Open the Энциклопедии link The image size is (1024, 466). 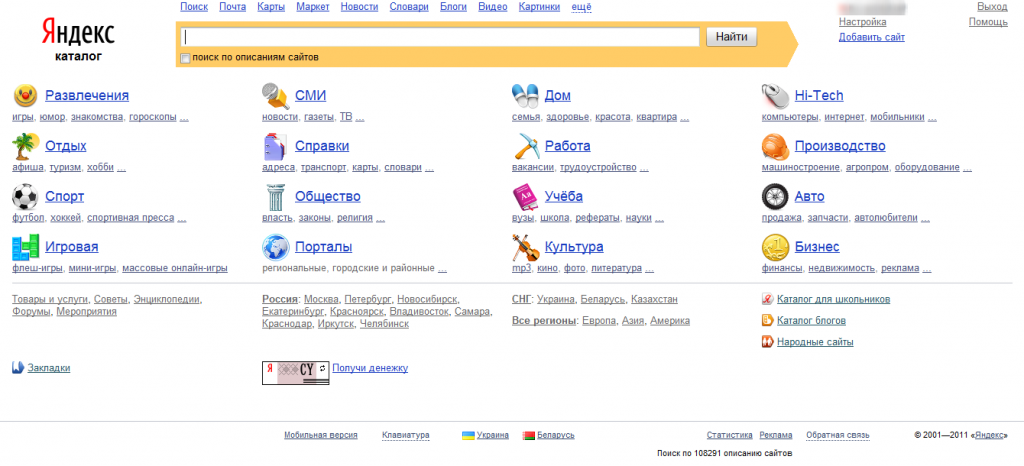tap(167, 300)
